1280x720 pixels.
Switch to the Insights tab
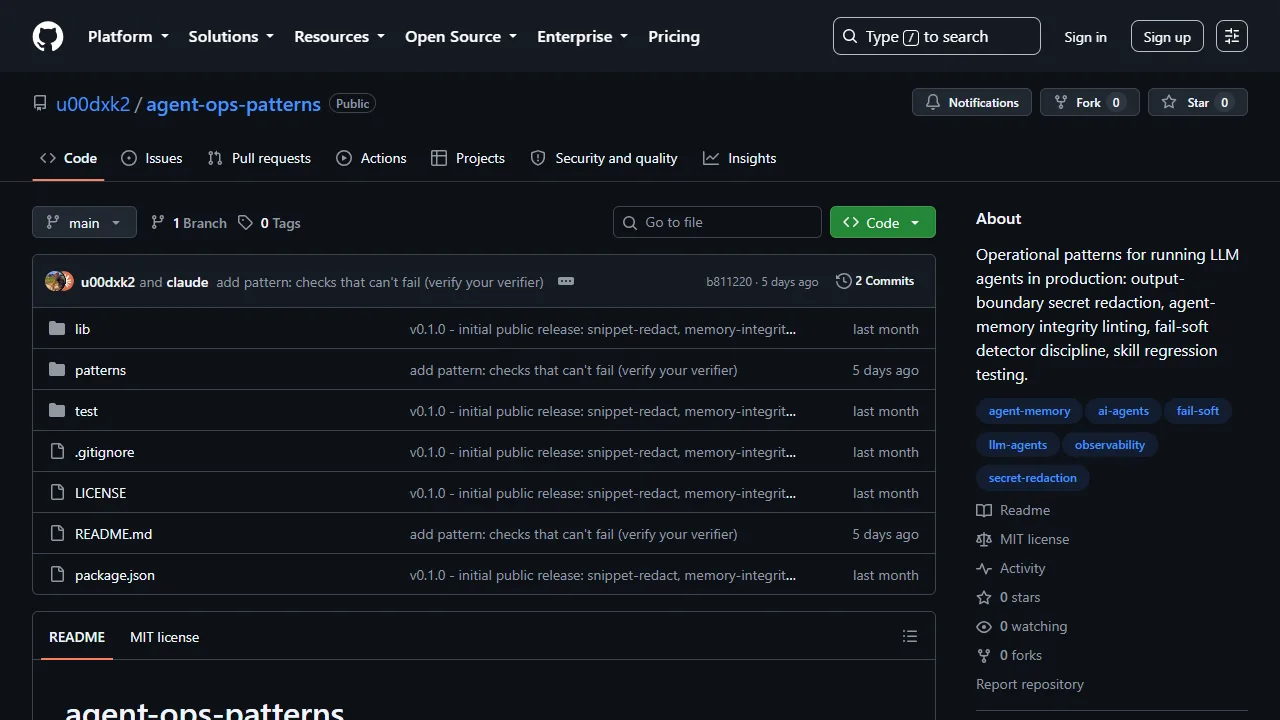740,159
